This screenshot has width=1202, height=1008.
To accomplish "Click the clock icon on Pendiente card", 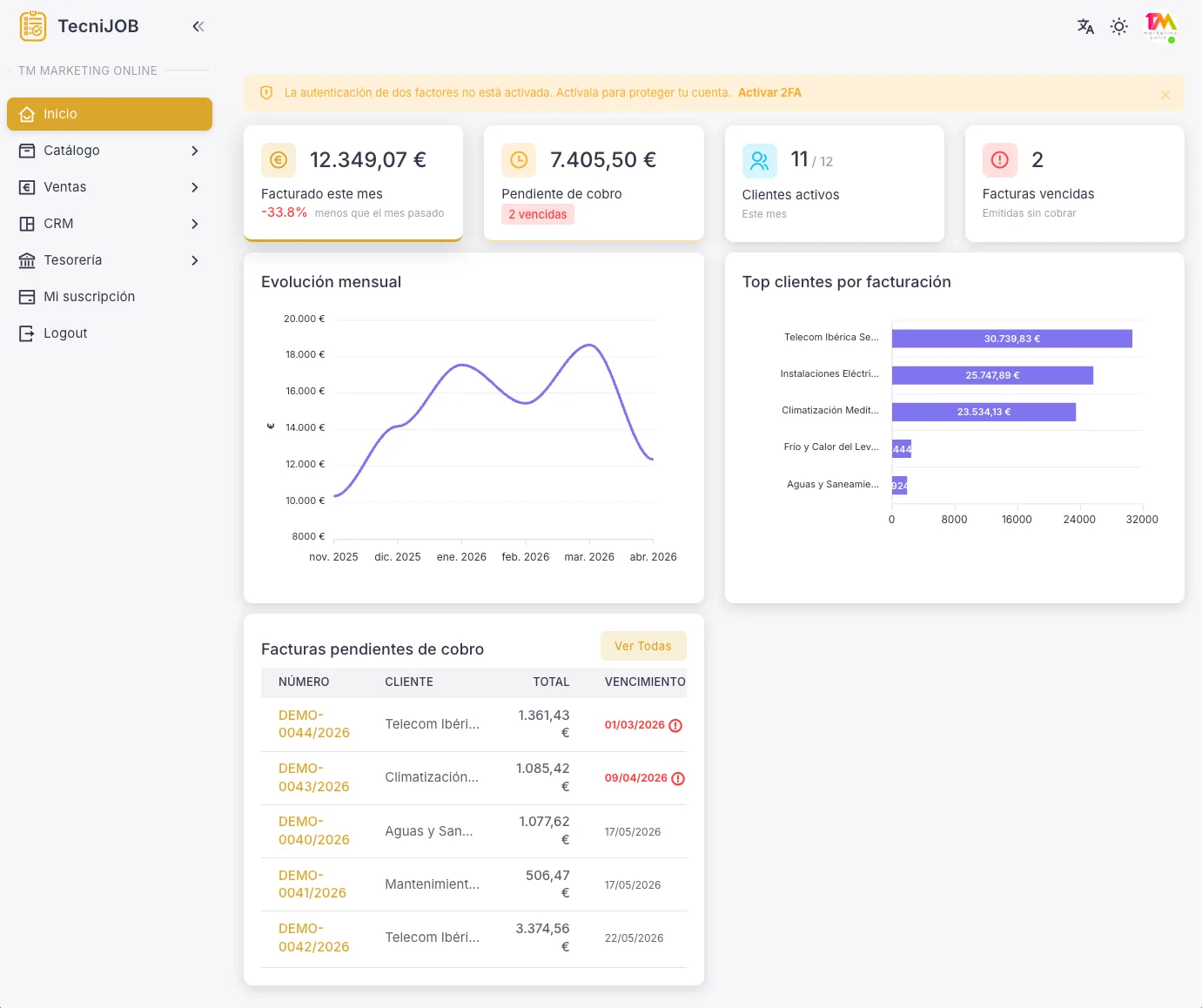I will (x=519, y=160).
